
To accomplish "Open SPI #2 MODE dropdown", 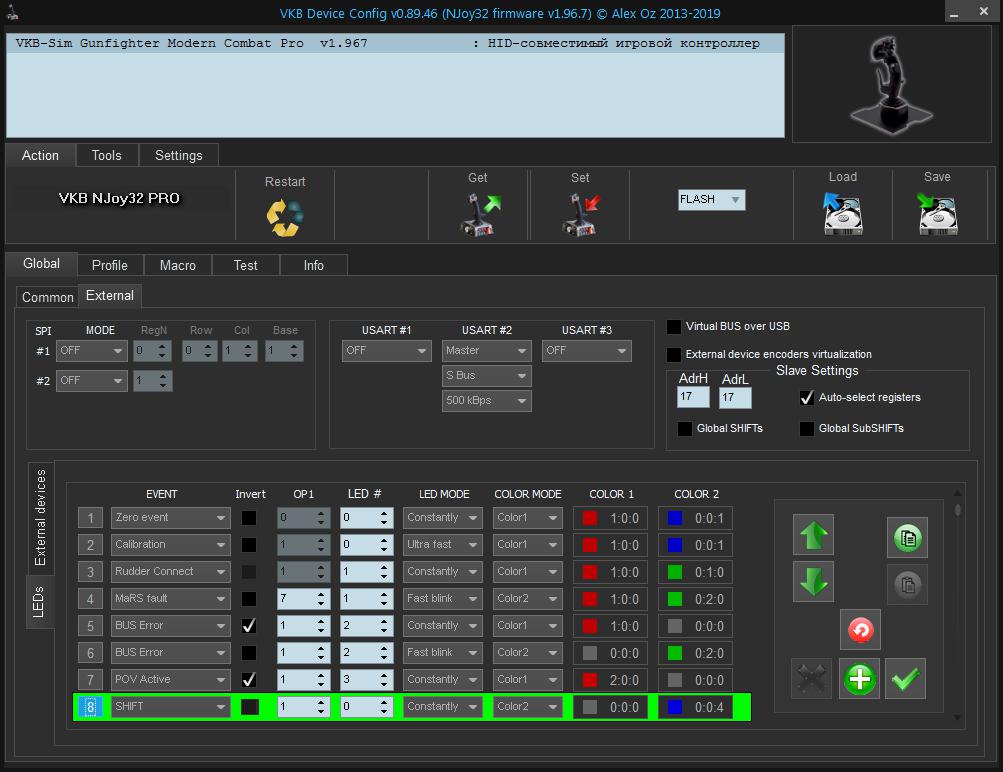I will (91, 381).
